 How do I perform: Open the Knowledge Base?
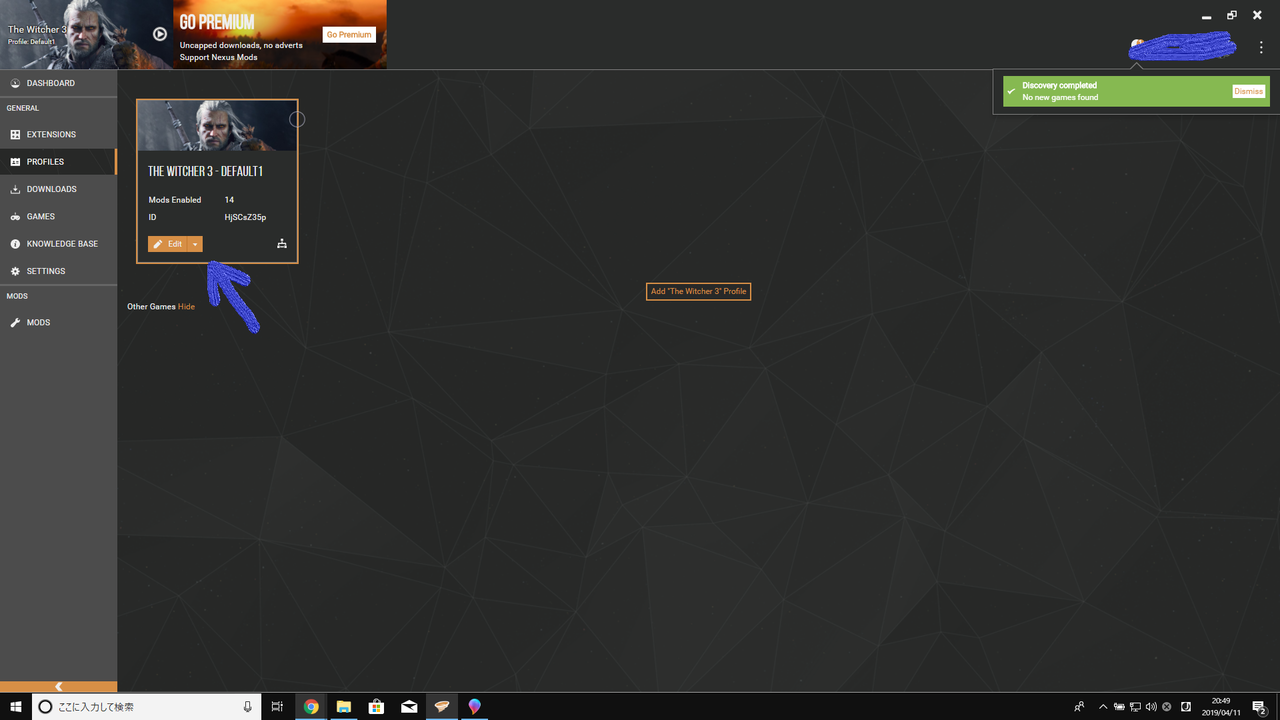point(58,244)
